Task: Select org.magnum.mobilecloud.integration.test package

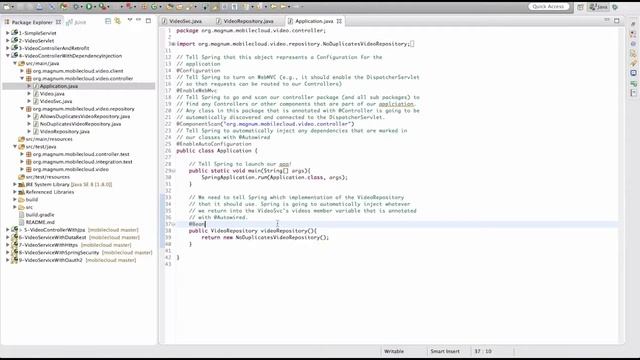Action: tap(82, 162)
